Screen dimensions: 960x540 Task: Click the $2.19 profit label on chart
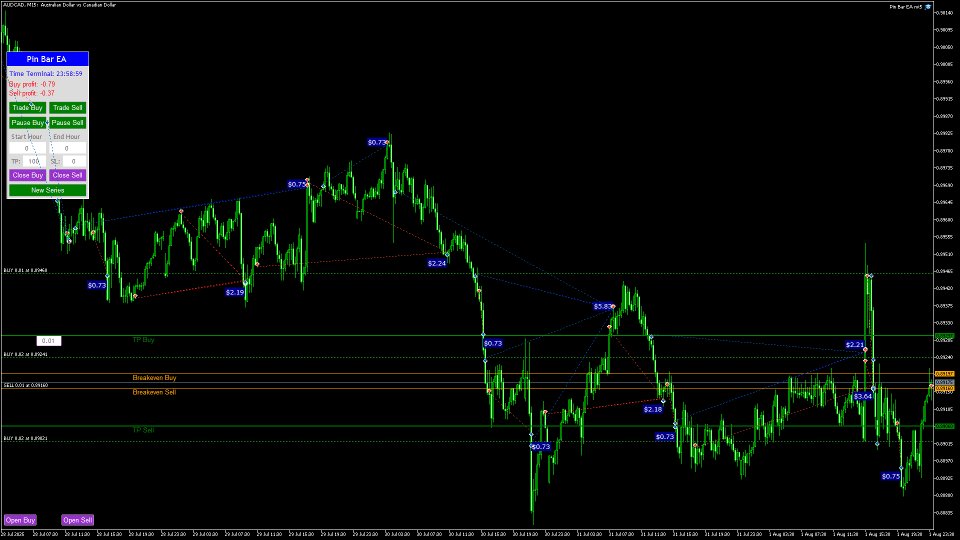coord(235,293)
